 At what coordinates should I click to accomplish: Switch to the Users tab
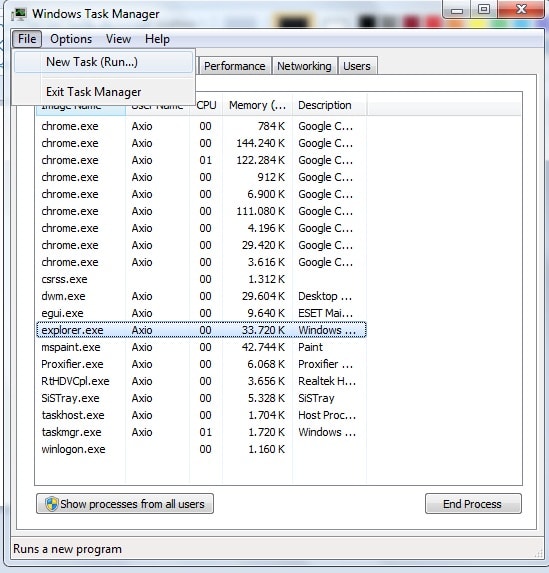pos(357,66)
